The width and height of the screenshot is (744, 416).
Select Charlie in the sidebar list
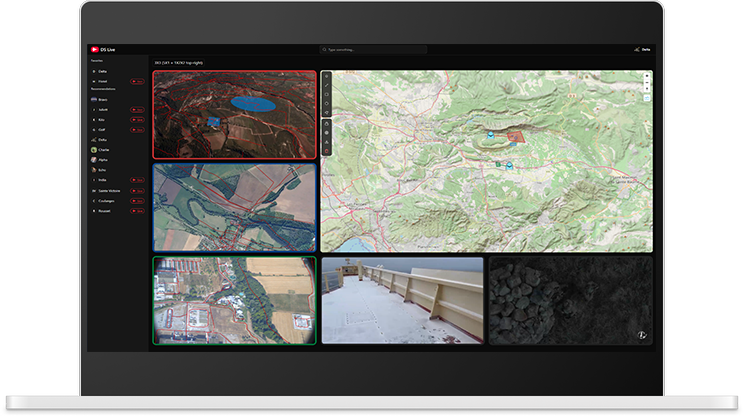[x=103, y=150]
